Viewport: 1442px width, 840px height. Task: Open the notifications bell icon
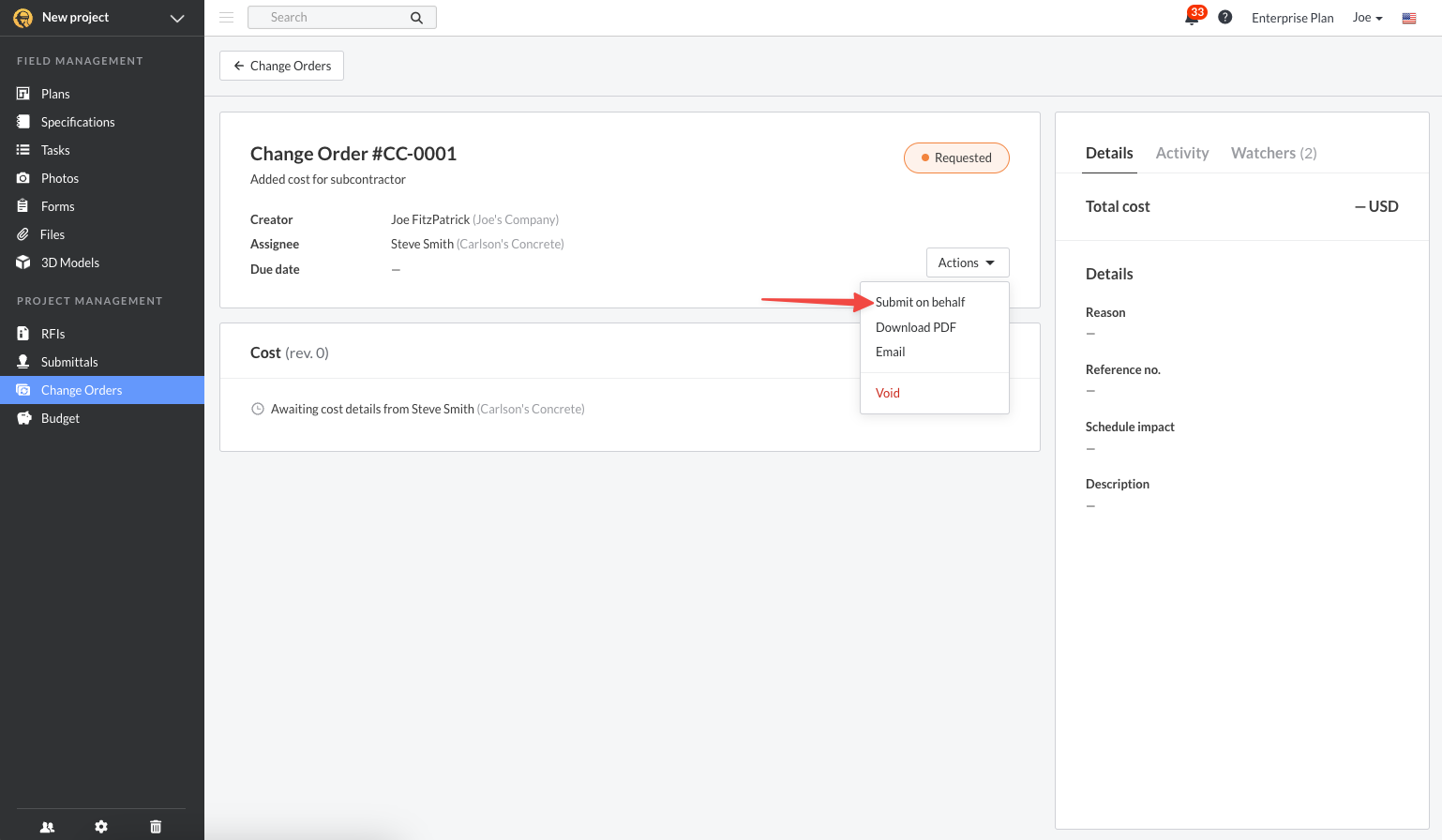[1192, 18]
